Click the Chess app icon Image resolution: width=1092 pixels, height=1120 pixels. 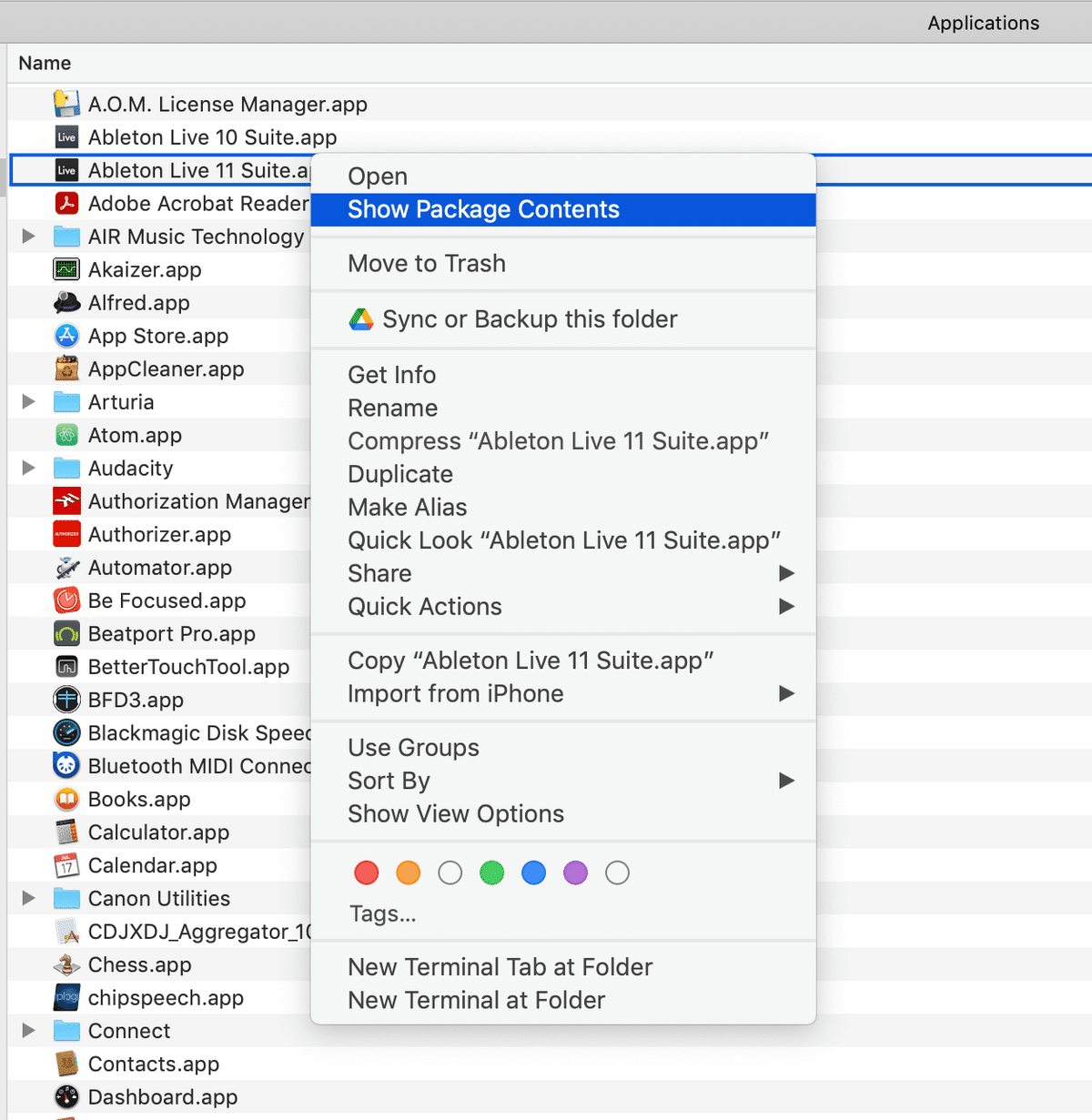tap(66, 964)
